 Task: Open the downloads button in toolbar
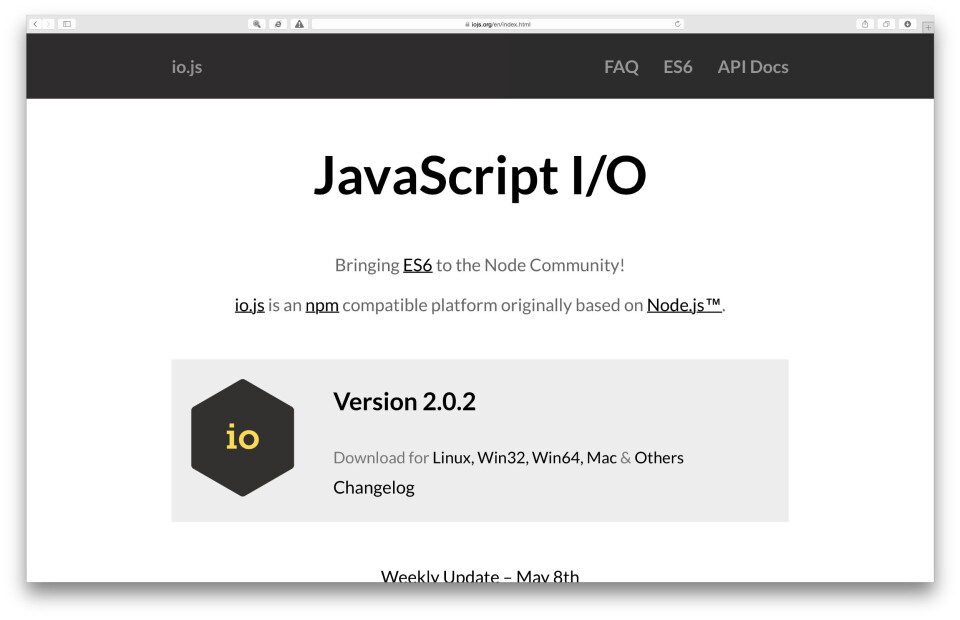[907, 24]
